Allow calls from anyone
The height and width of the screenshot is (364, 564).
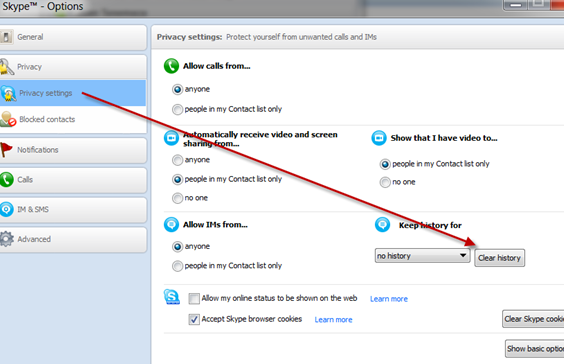[177, 89]
